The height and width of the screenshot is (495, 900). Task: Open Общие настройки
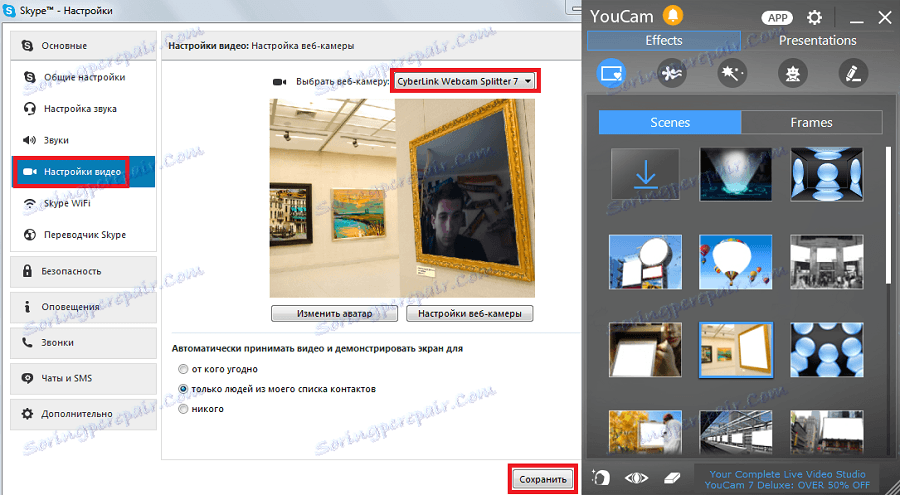pyautogui.click(x=83, y=77)
